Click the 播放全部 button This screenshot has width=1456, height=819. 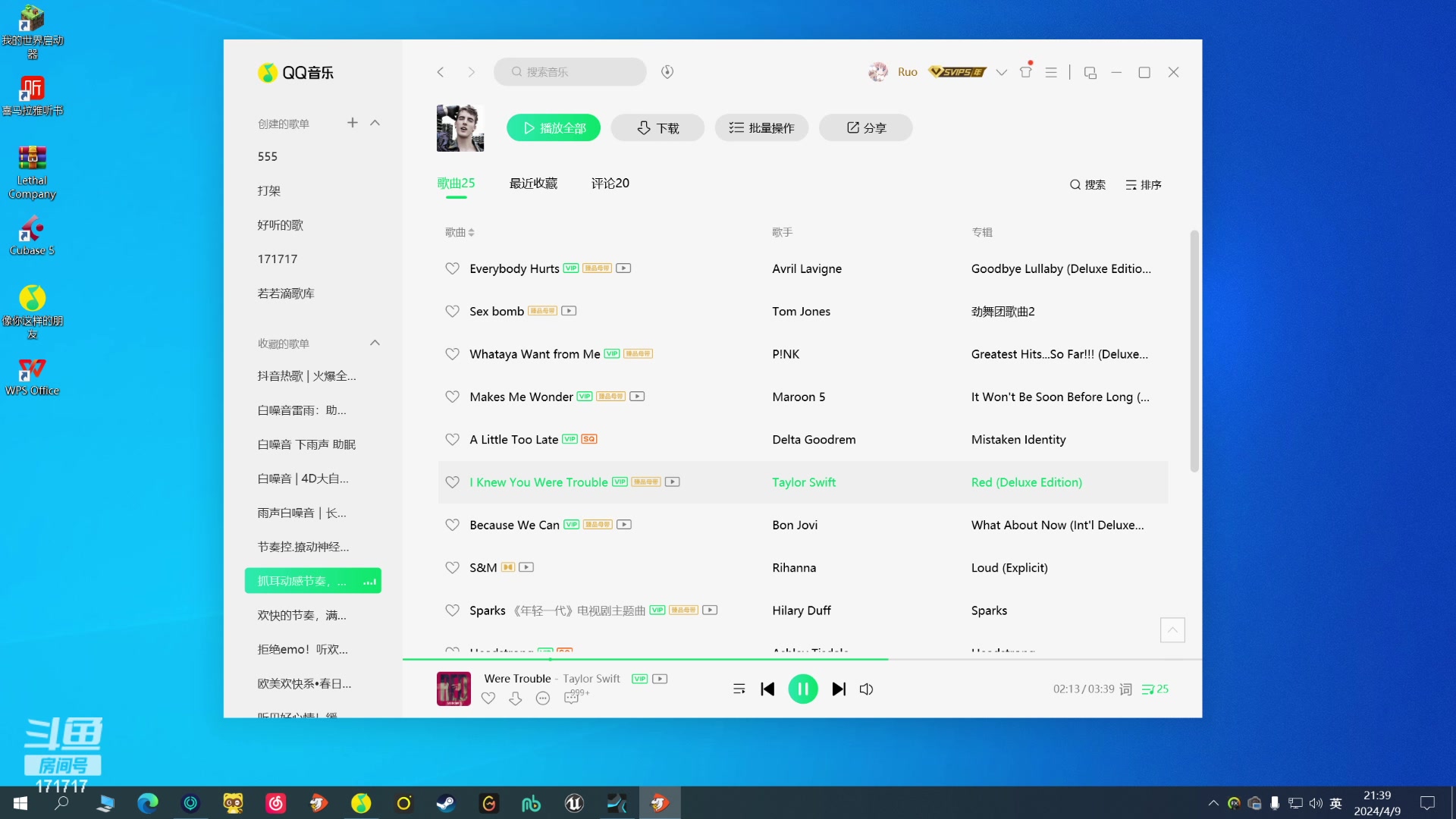554,127
